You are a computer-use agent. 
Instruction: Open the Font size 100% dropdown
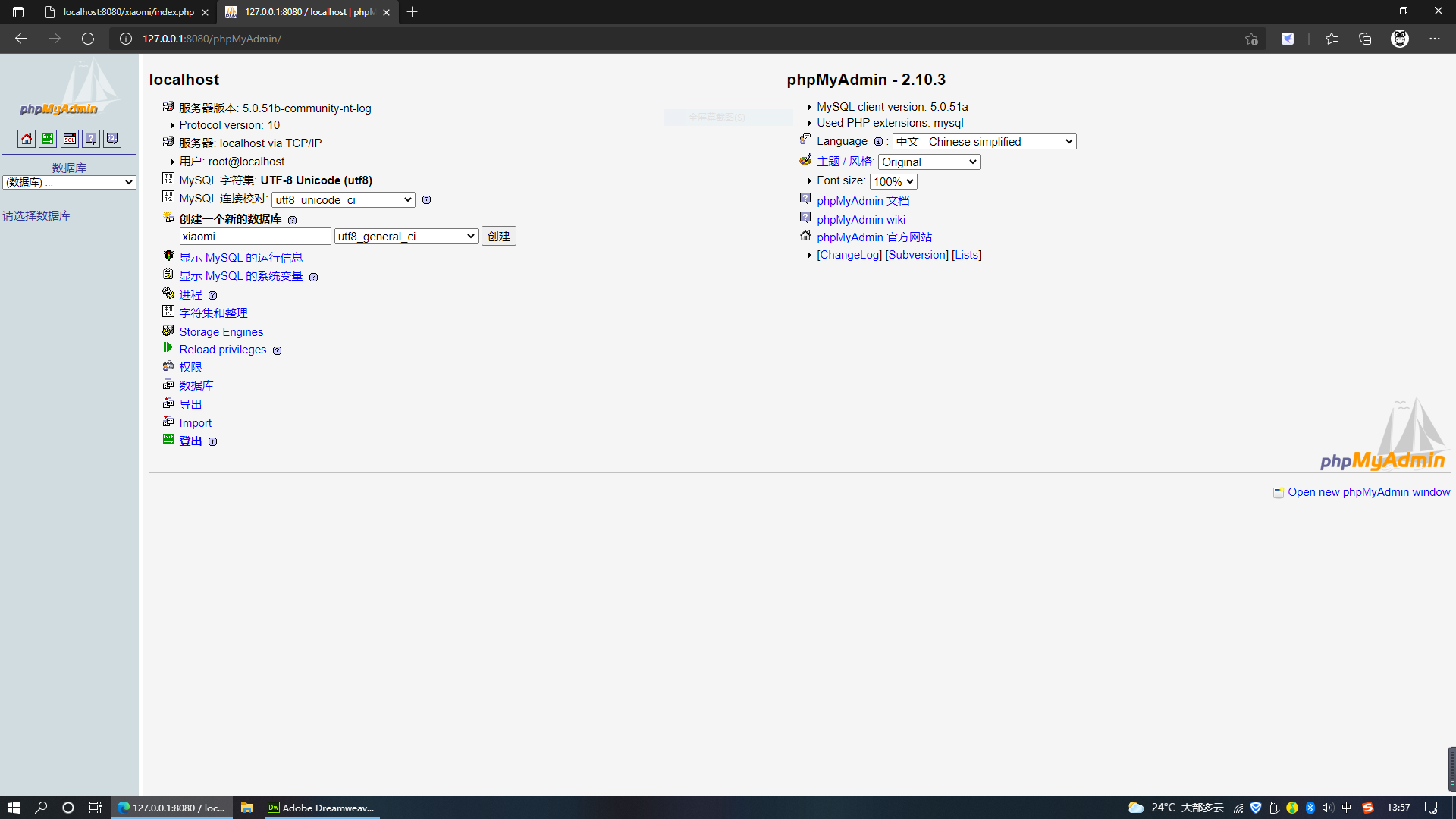click(x=893, y=182)
